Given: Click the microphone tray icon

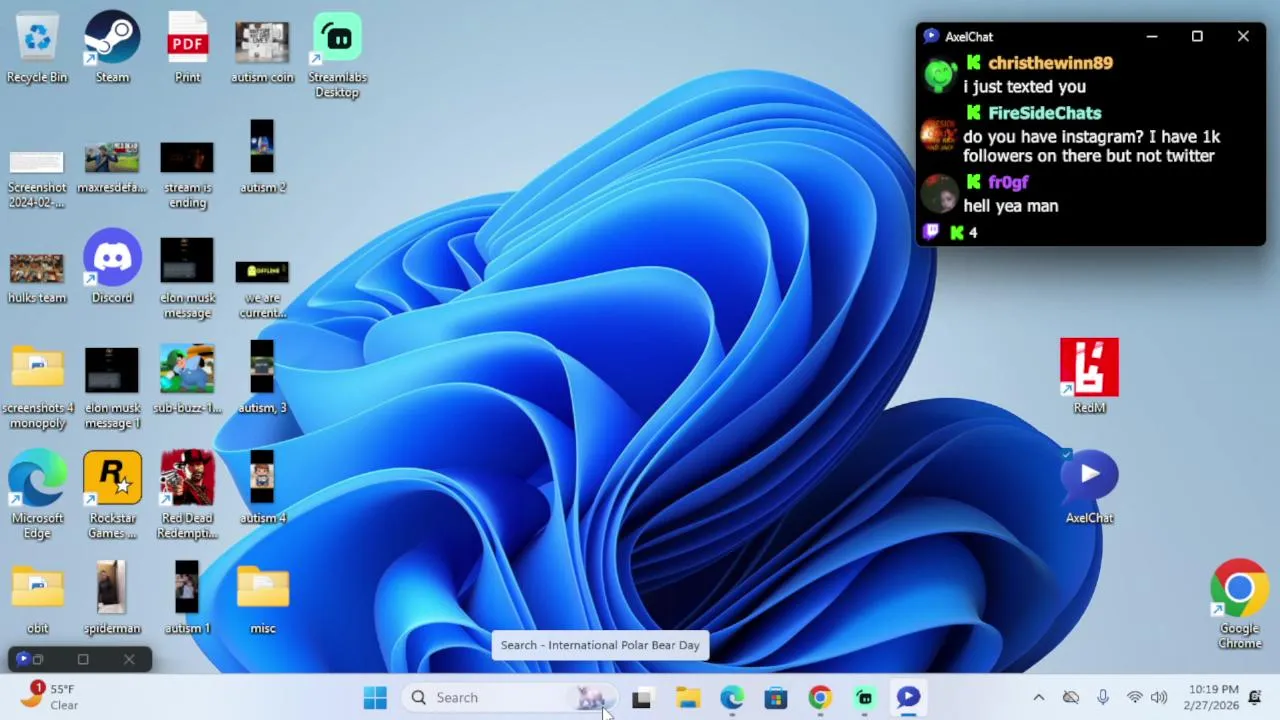Looking at the screenshot, I should pos(1102,698).
